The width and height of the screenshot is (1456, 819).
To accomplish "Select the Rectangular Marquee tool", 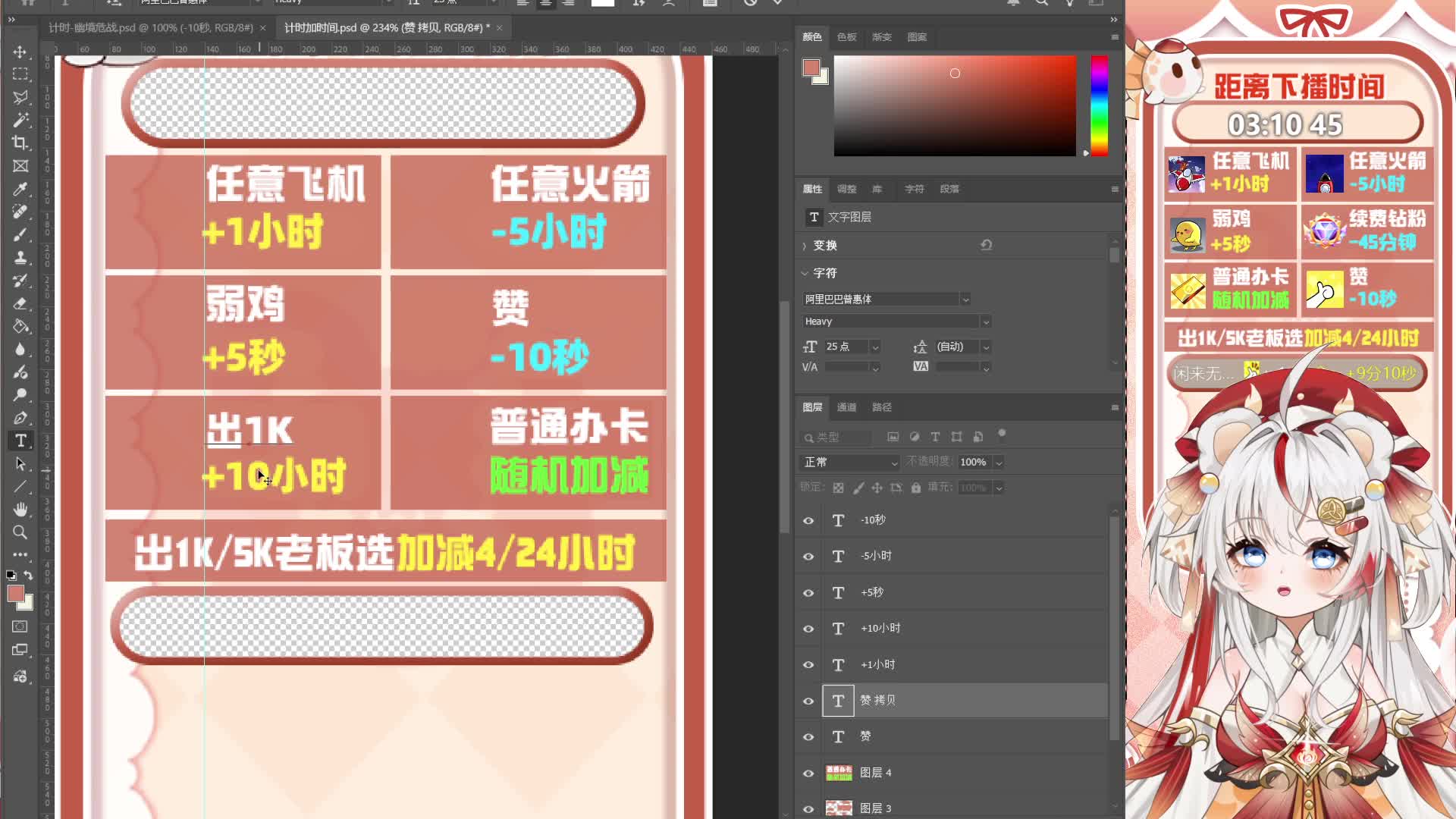I will (20, 74).
